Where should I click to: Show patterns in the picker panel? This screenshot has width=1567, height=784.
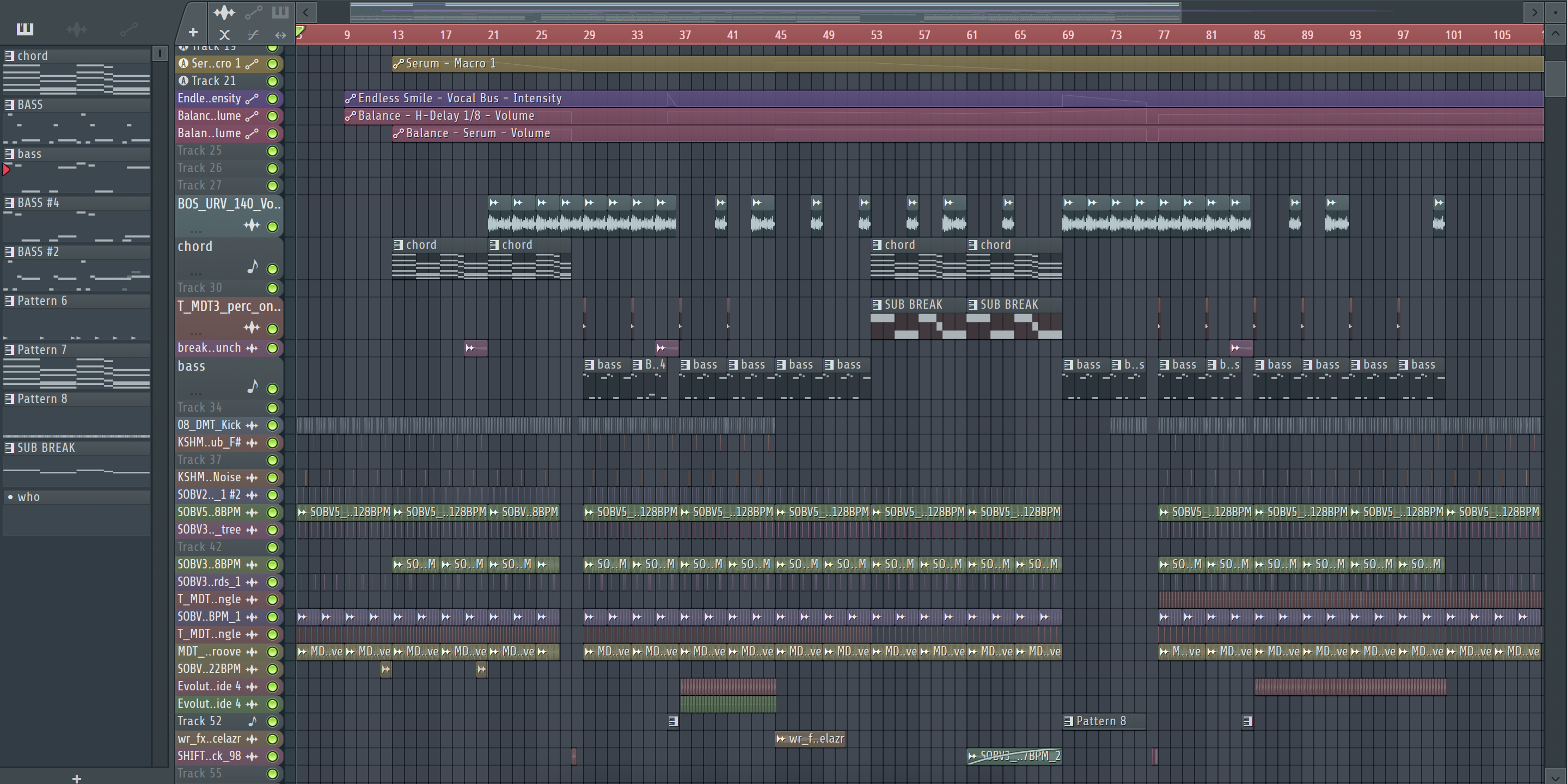(25, 29)
